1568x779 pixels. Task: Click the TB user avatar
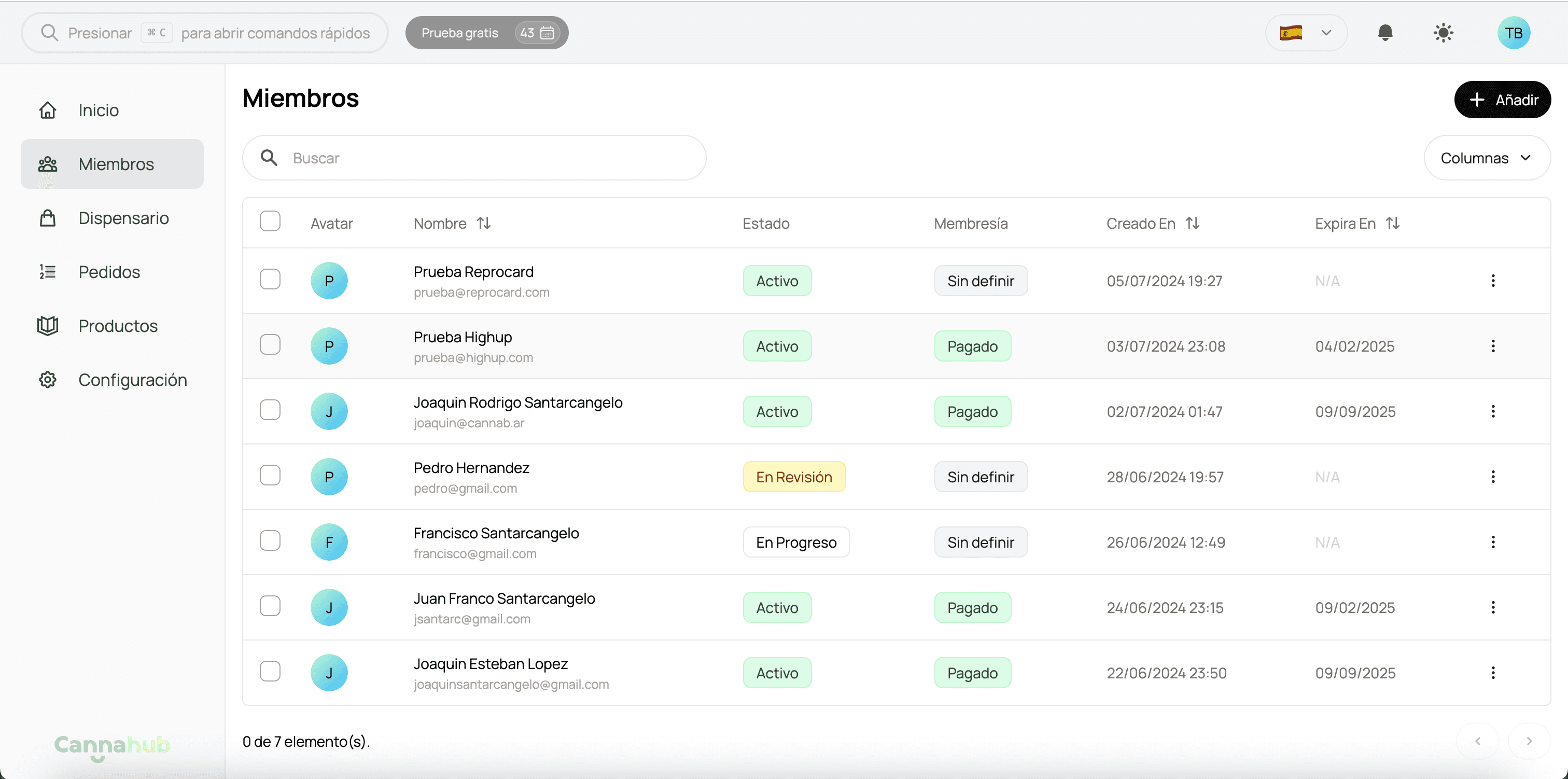click(1513, 33)
